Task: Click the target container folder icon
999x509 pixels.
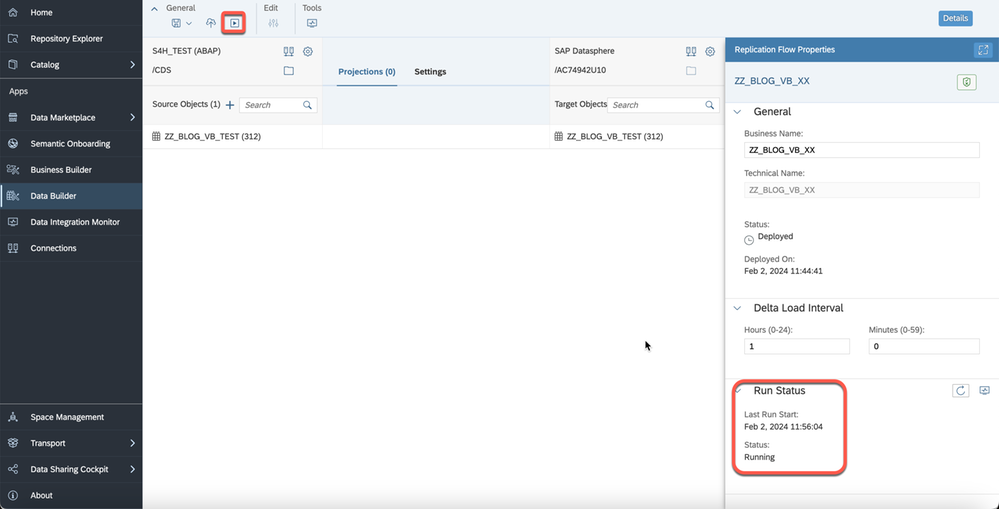Action: click(x=691, y=71)
